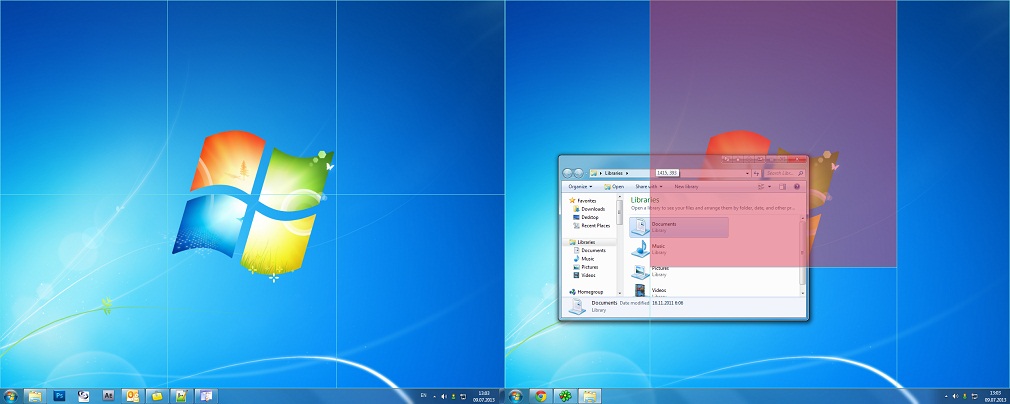Open the address bar history dropdown

pyautogui.click(x=747, y=173)
